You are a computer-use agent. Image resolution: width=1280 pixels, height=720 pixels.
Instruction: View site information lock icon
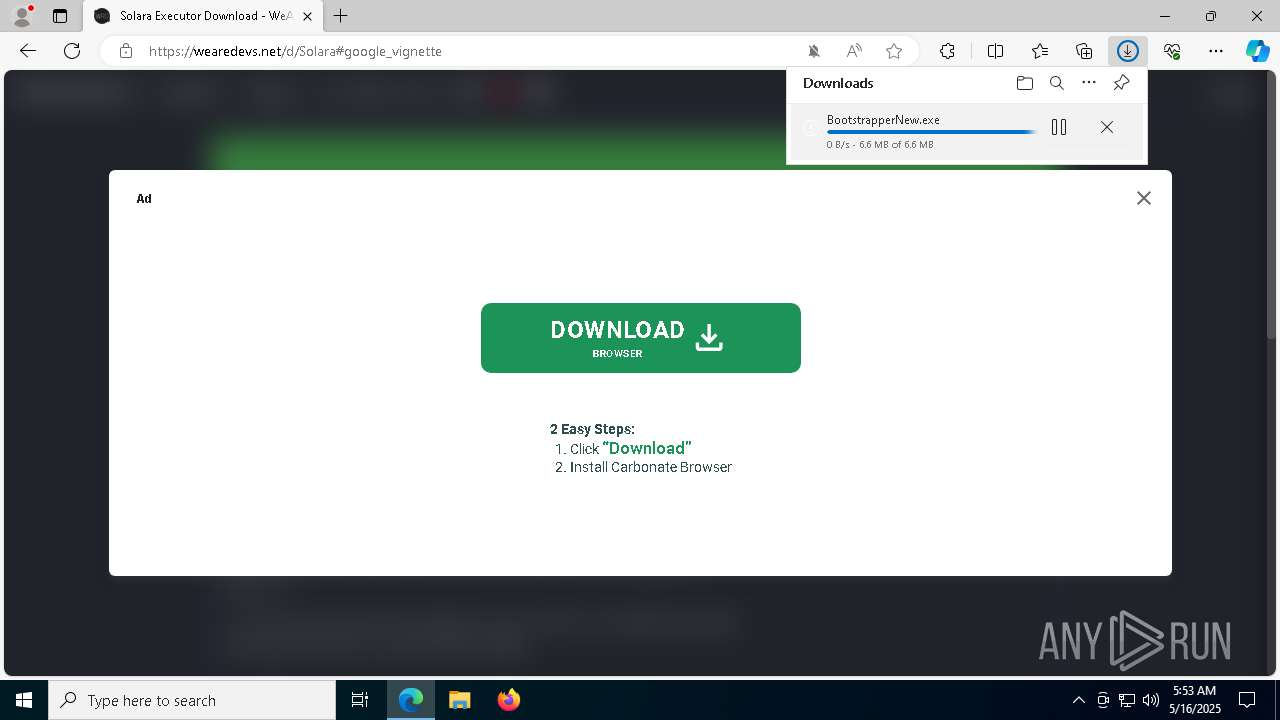click(x=126, y=51)
